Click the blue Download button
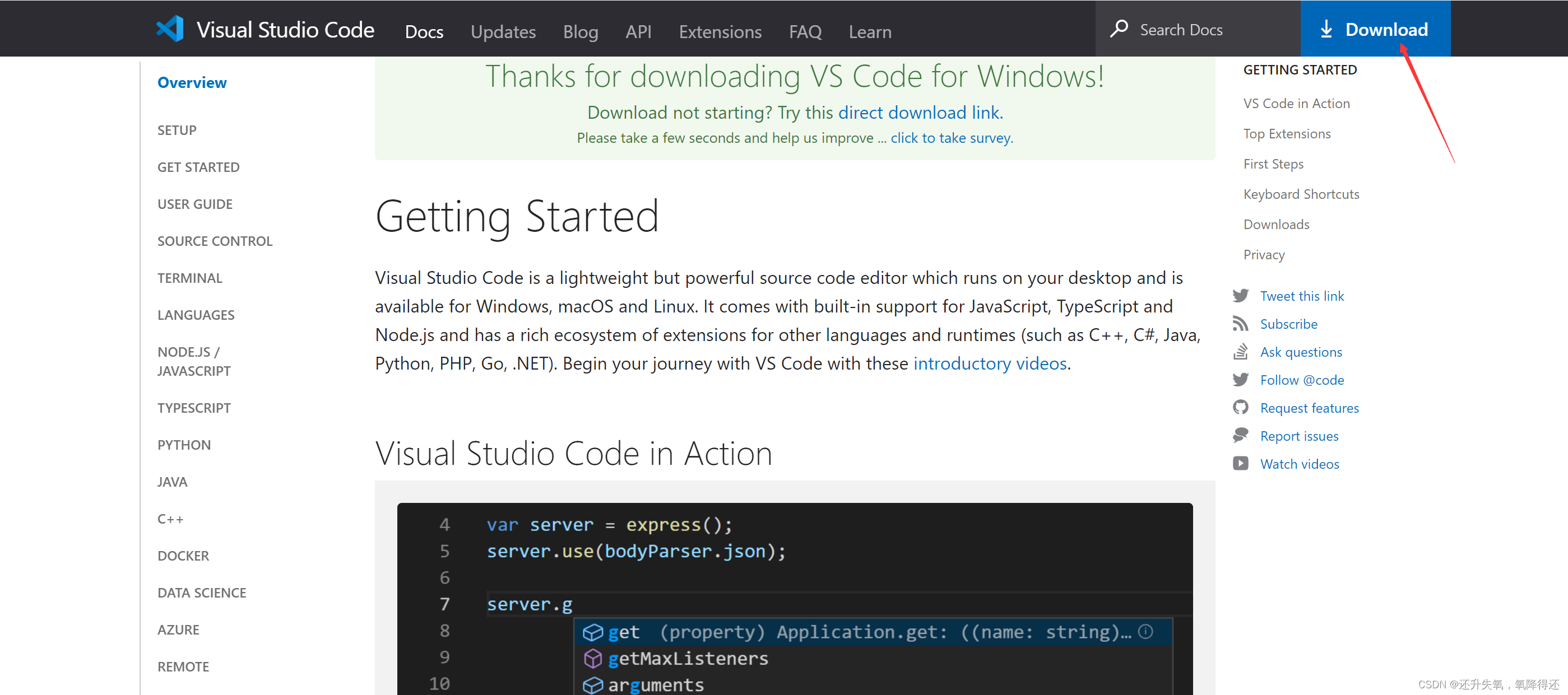This screenshot has height=695, width=1568. pyautogui.click(x=1376, y=29)
